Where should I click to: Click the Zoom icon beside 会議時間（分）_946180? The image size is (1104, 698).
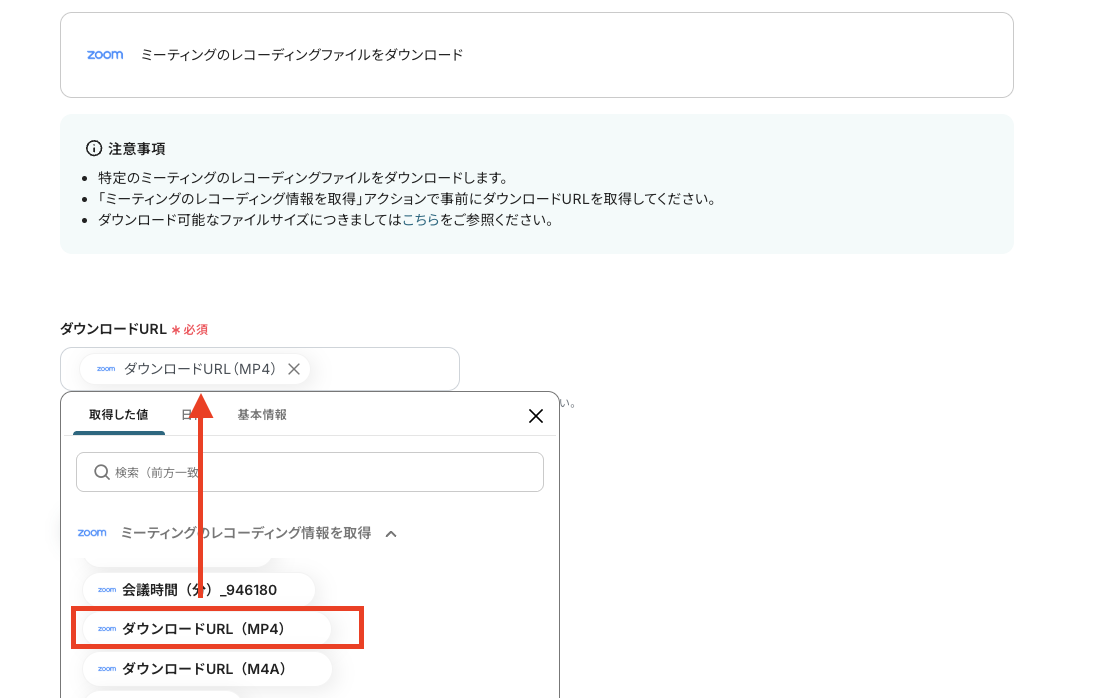point(106,590)
